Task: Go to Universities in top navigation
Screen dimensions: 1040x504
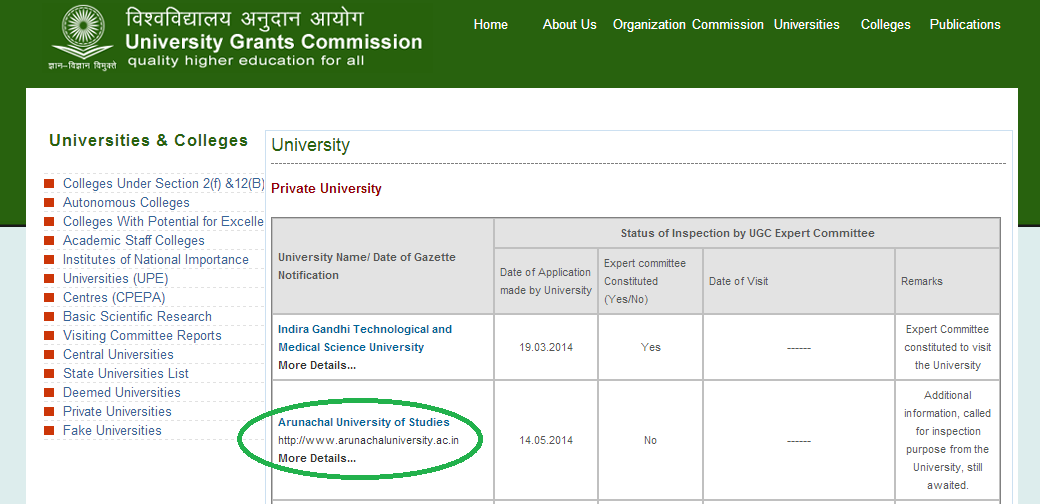Action: (806, 24)
